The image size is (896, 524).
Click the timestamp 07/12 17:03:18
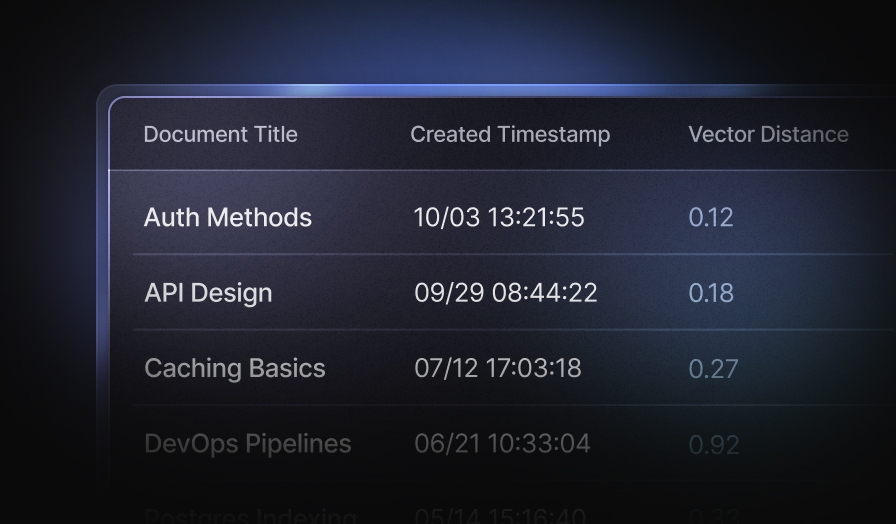(x=497, y=368)
